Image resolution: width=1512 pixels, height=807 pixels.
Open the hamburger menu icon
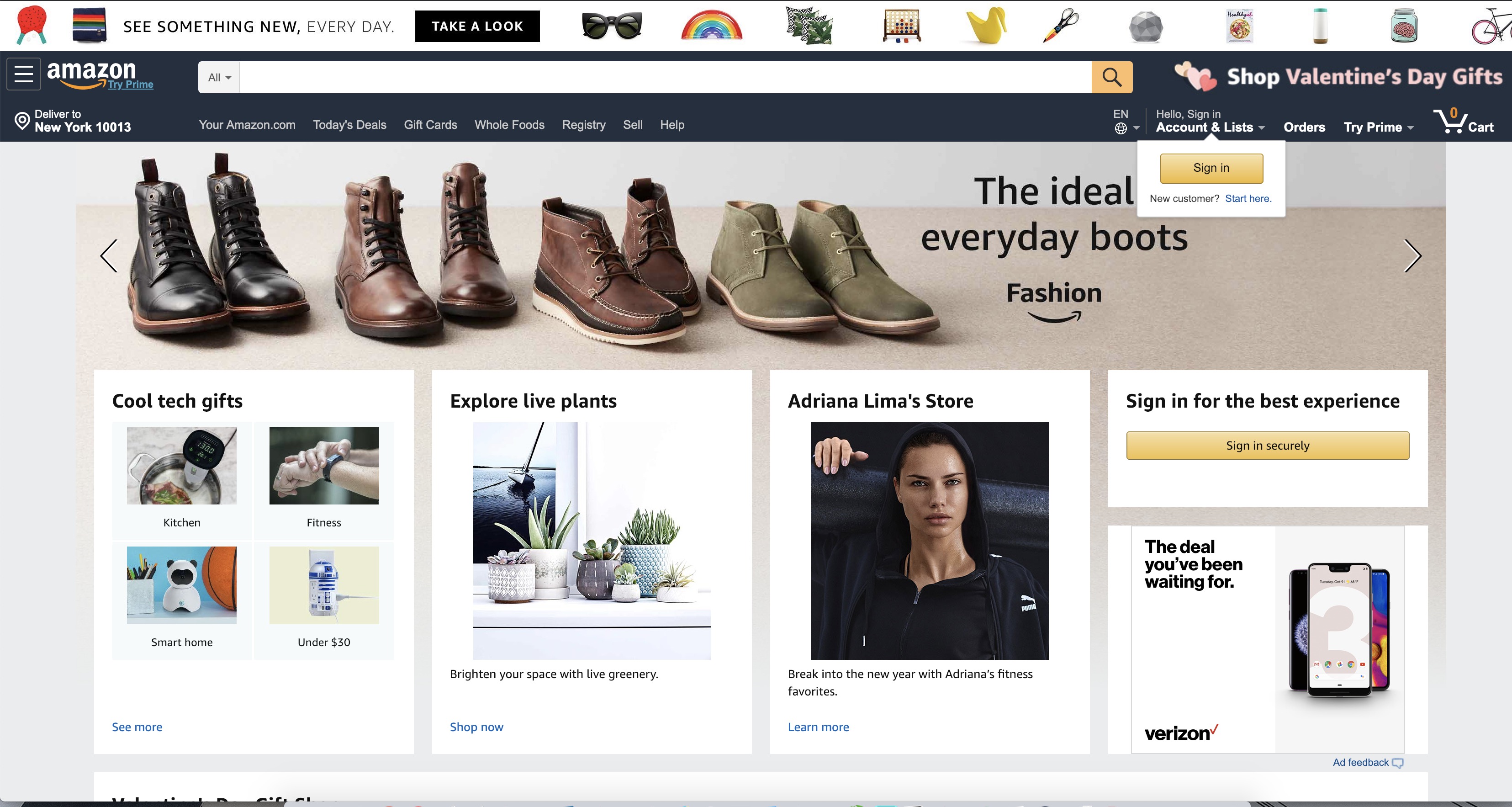click(x=23, y=74)
